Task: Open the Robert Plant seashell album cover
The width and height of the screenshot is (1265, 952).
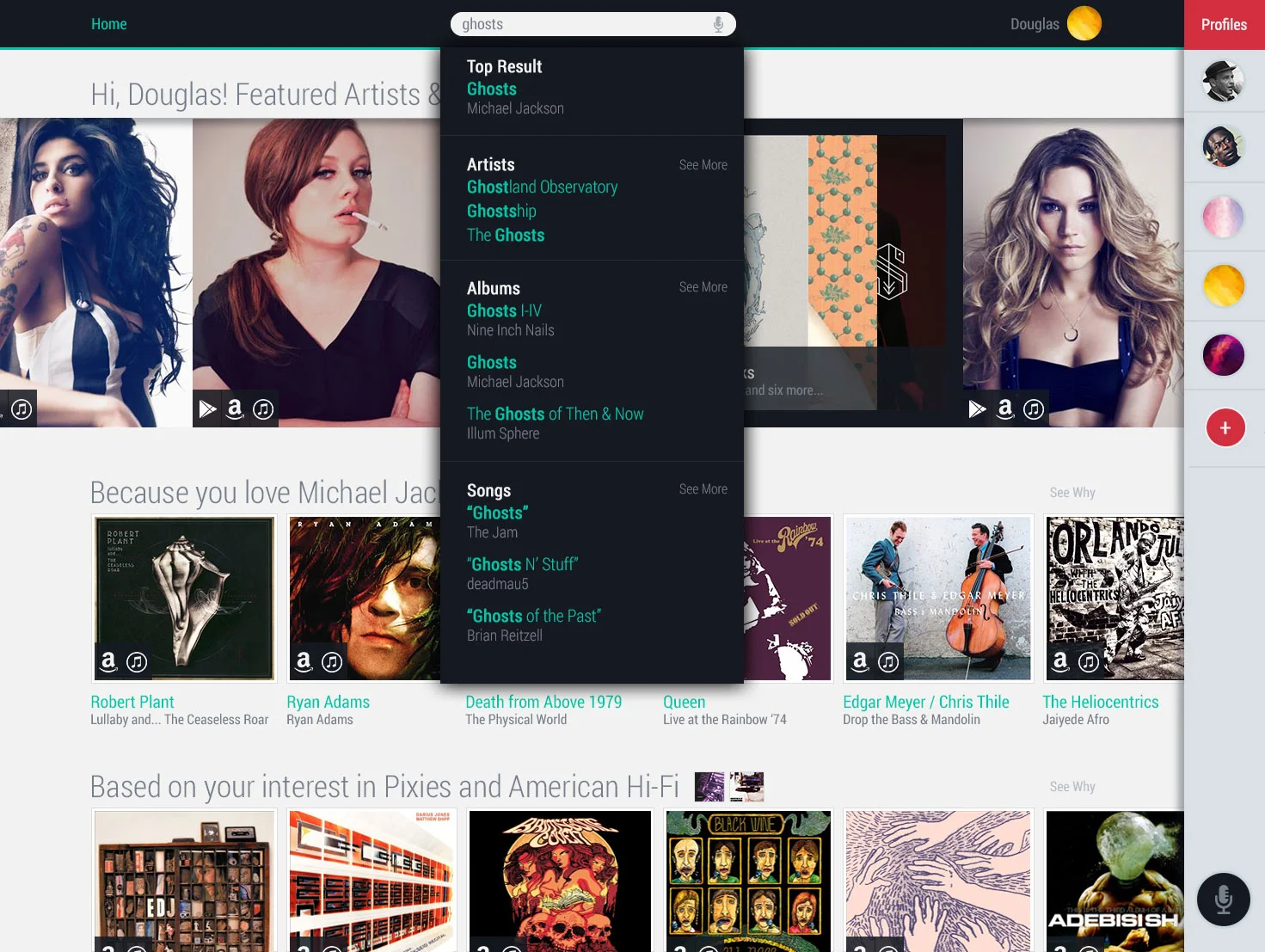Action: click(x=184, y=598)
